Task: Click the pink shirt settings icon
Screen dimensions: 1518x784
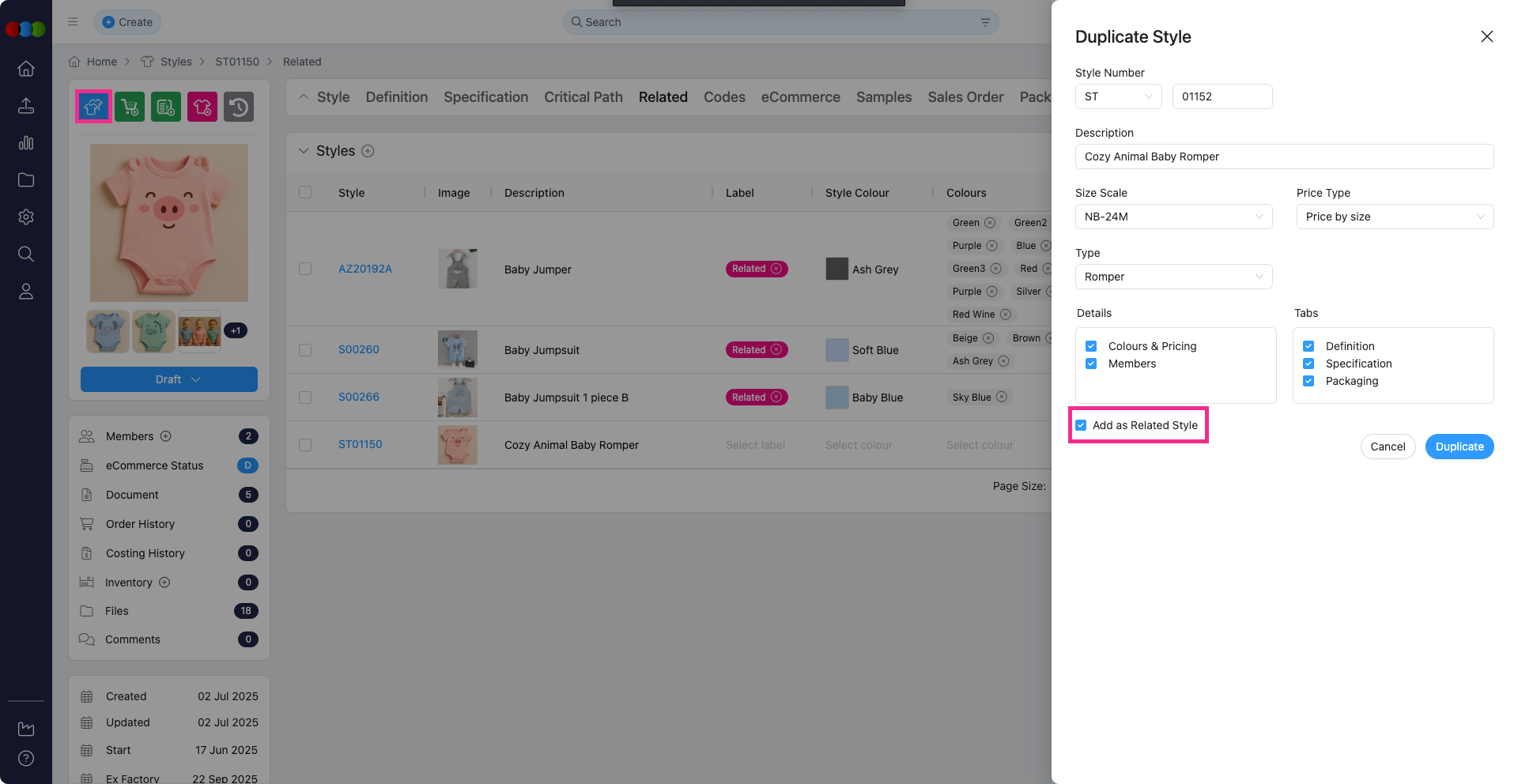Action: point(202,107)
